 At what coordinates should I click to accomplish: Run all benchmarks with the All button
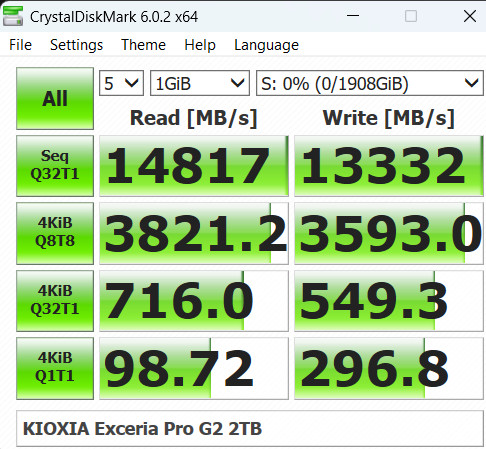(55, 98)
